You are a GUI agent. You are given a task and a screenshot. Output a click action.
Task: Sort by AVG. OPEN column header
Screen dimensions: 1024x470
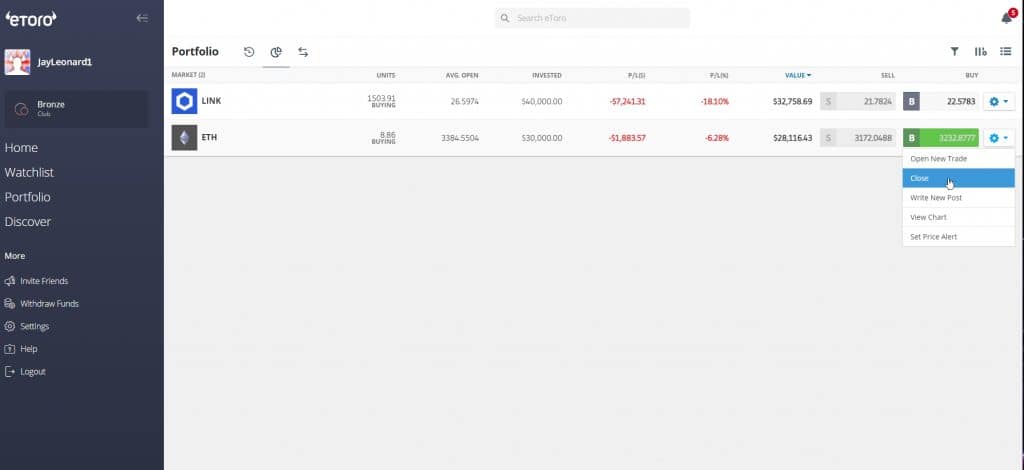(462, 76)
